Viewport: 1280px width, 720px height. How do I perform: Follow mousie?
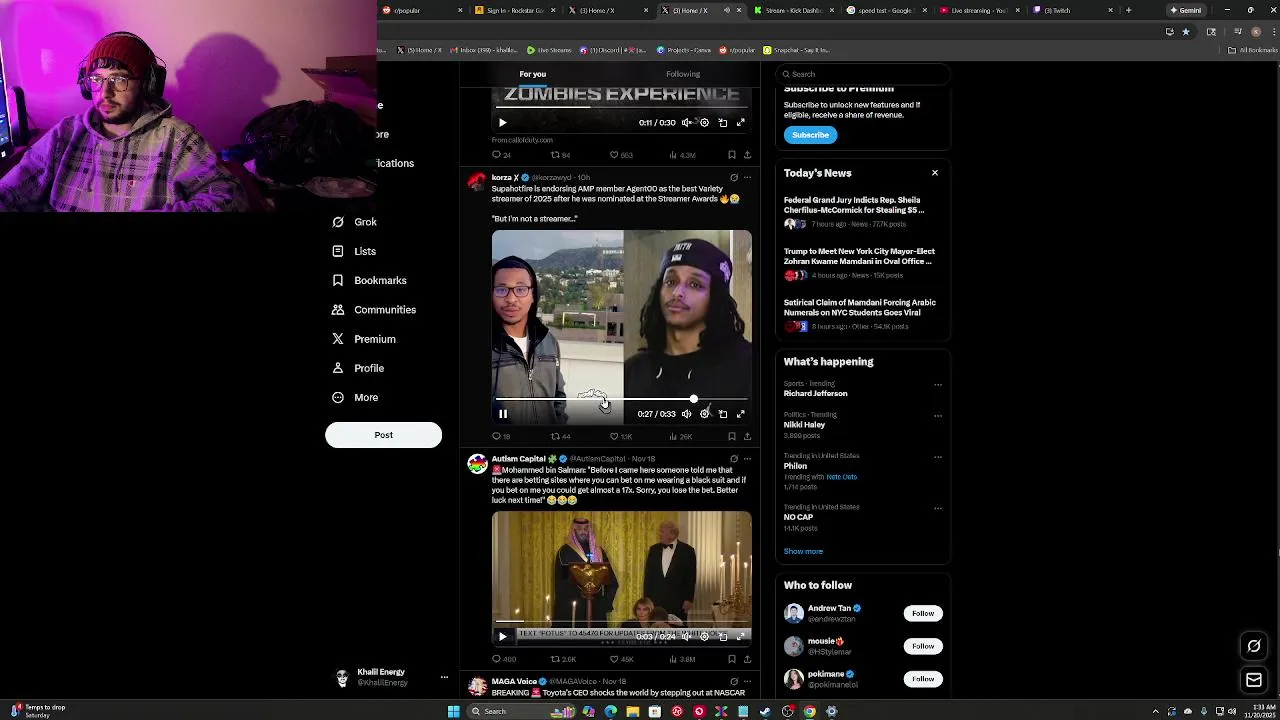click(923, 646)
